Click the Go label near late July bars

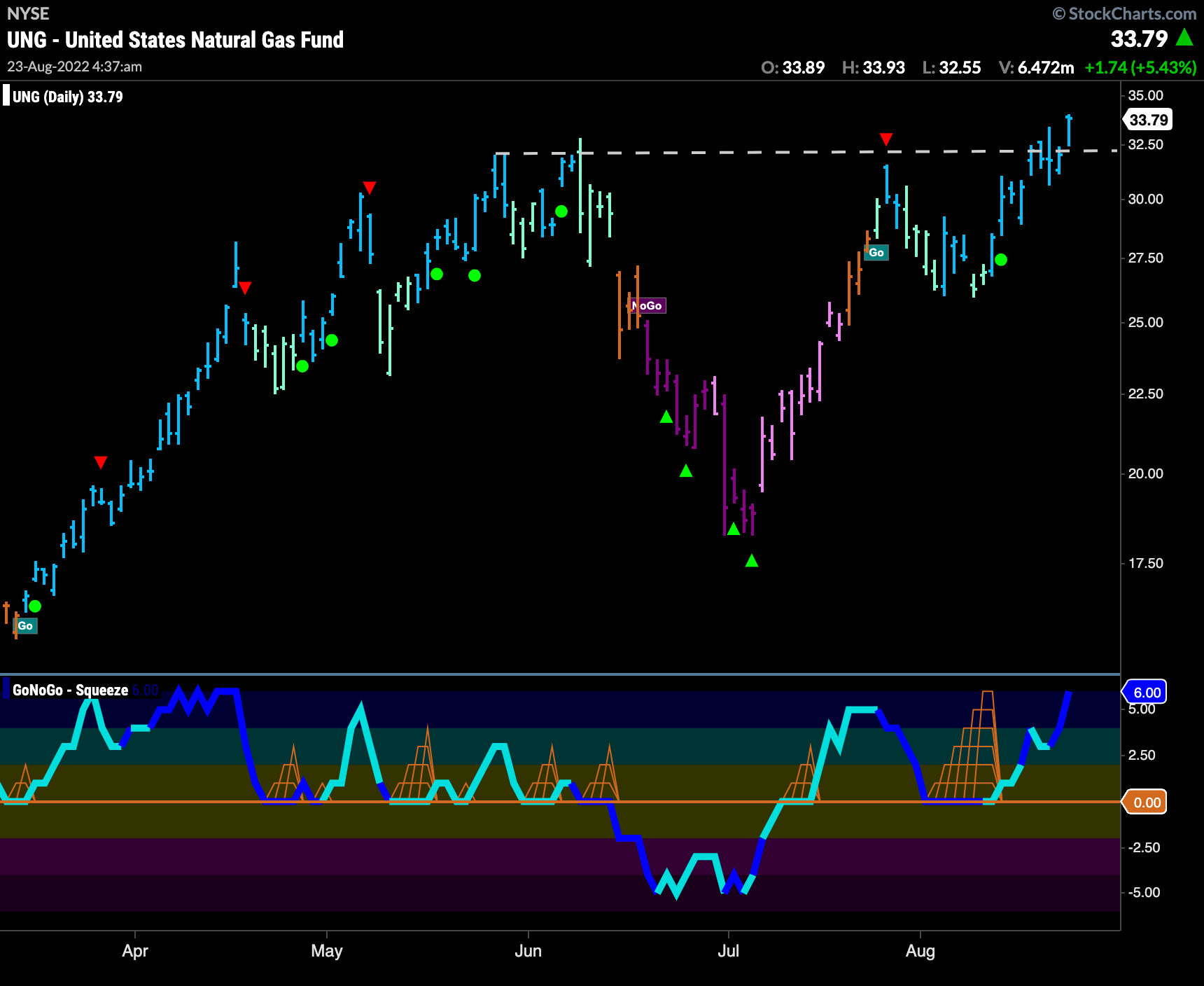click(876, 253)
